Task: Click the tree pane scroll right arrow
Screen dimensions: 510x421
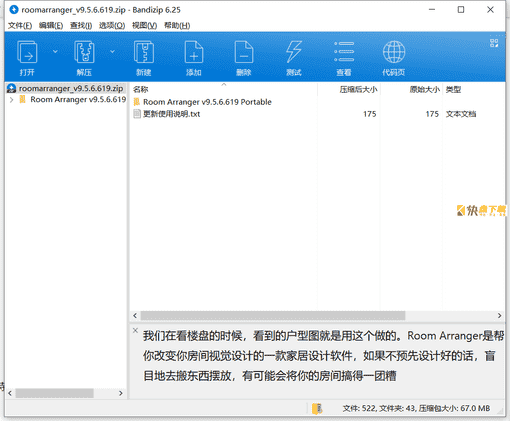Action: pos(121,393)
